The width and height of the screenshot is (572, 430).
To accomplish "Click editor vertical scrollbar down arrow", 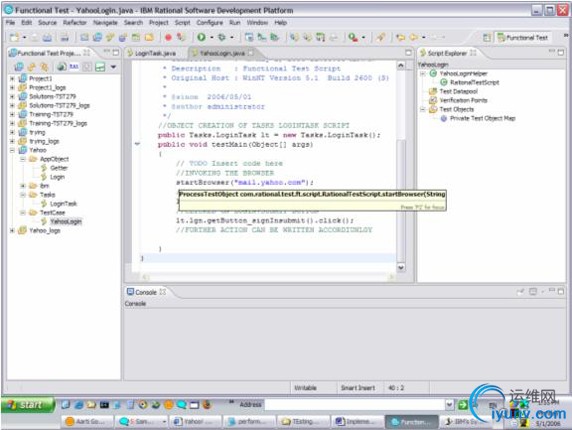I will point(401,267).
